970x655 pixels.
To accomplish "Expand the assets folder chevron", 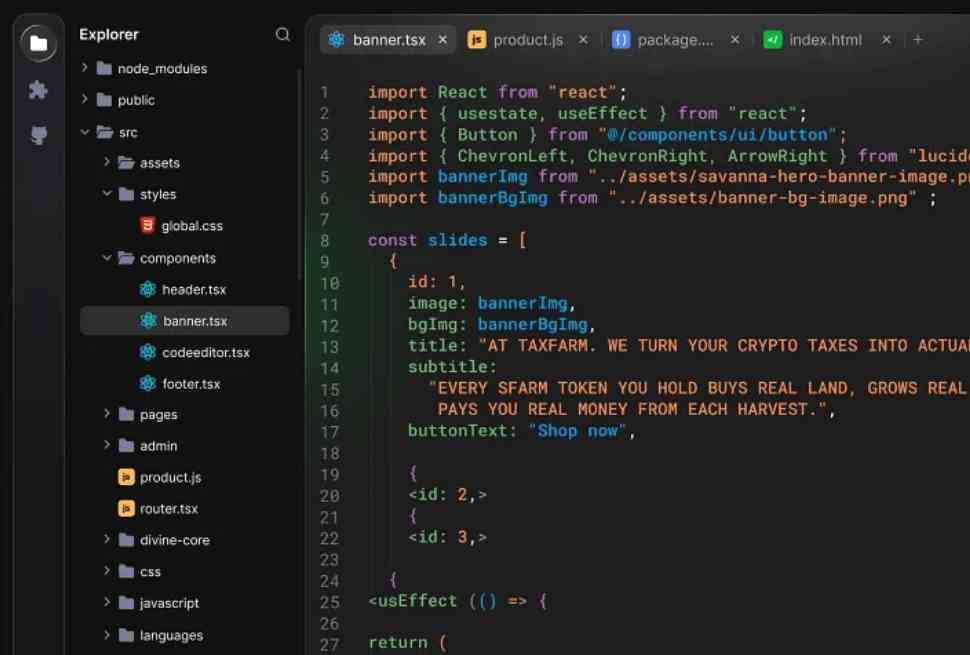I will coord(106,162).
